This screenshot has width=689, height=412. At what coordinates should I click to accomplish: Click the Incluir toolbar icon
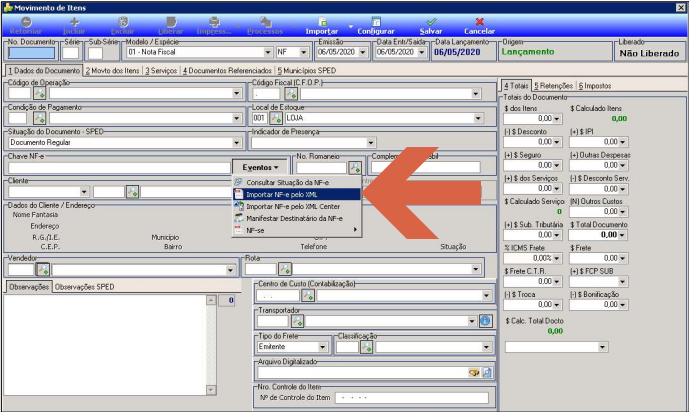coord(74,22)
